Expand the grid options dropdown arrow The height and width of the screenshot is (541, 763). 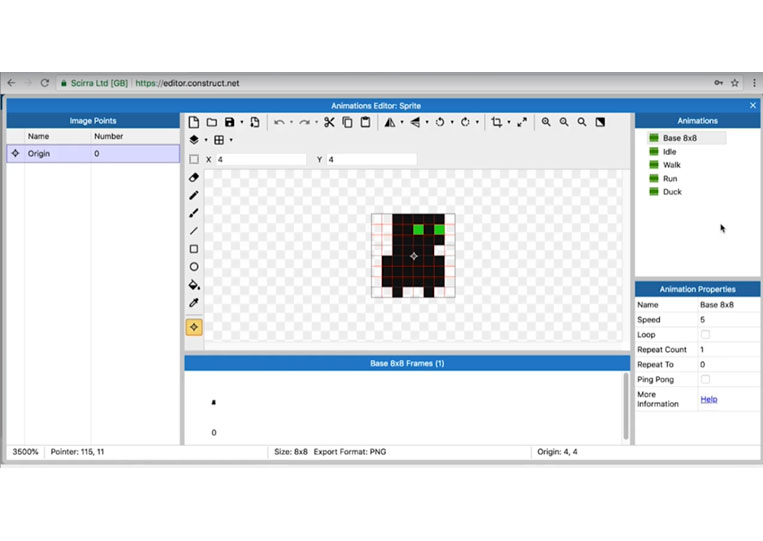231,140
